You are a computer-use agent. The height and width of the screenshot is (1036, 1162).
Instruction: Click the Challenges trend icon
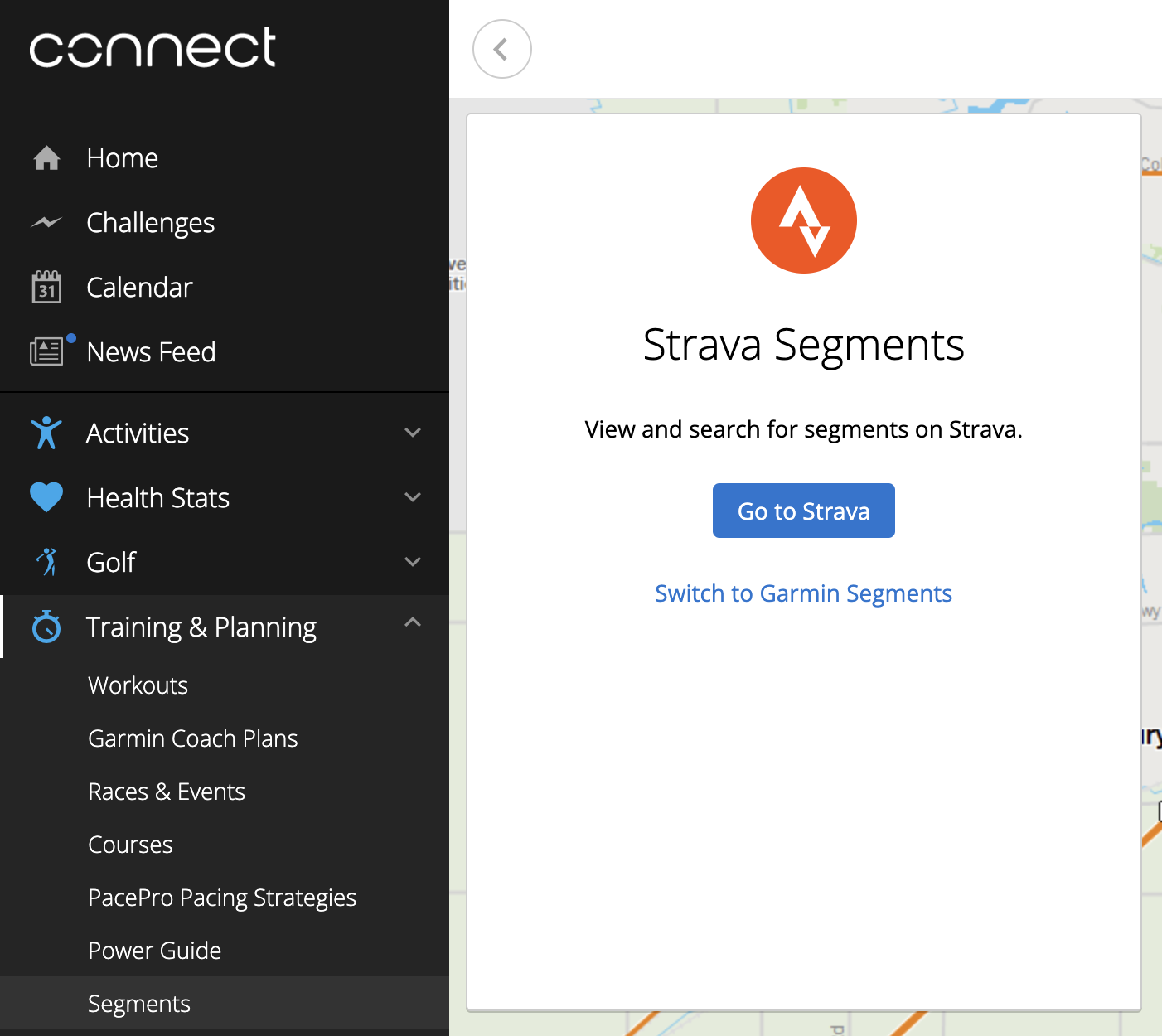tap(46, 222)
